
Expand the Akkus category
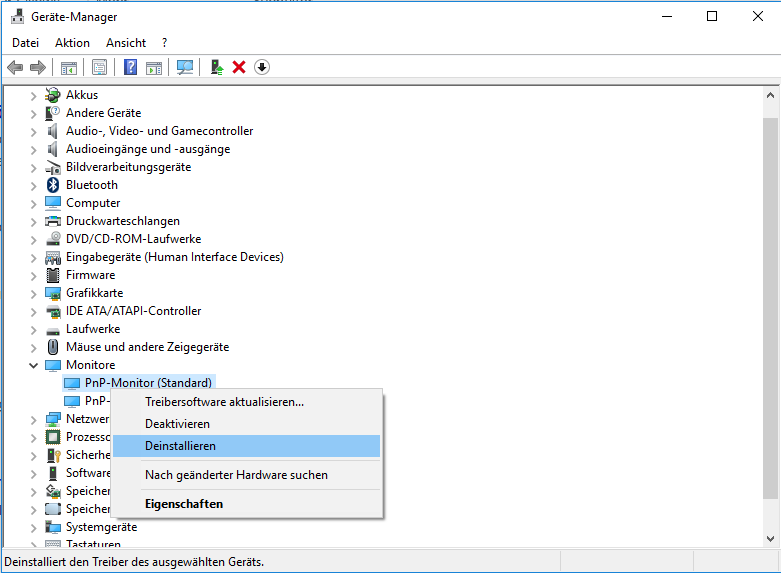[x=33, y=96]
